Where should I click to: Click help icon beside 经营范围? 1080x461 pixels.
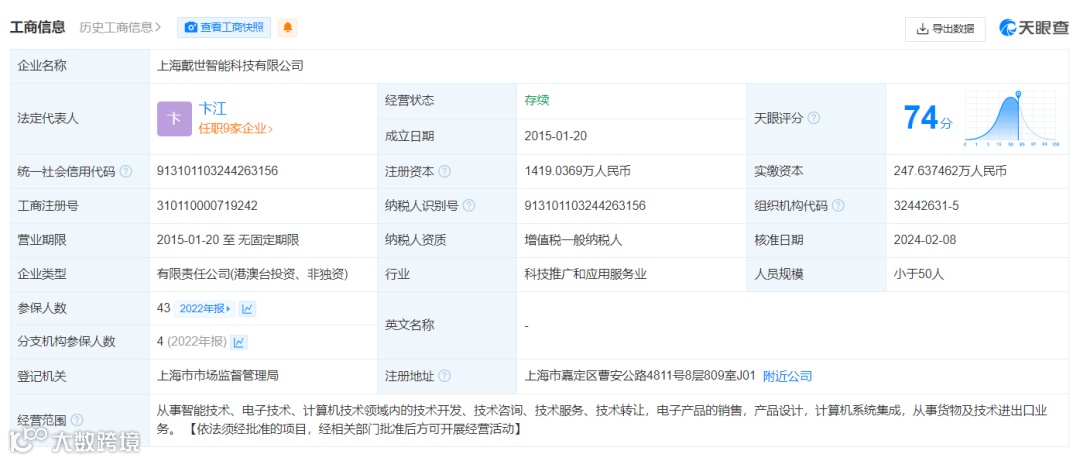[x=76, y=420]
